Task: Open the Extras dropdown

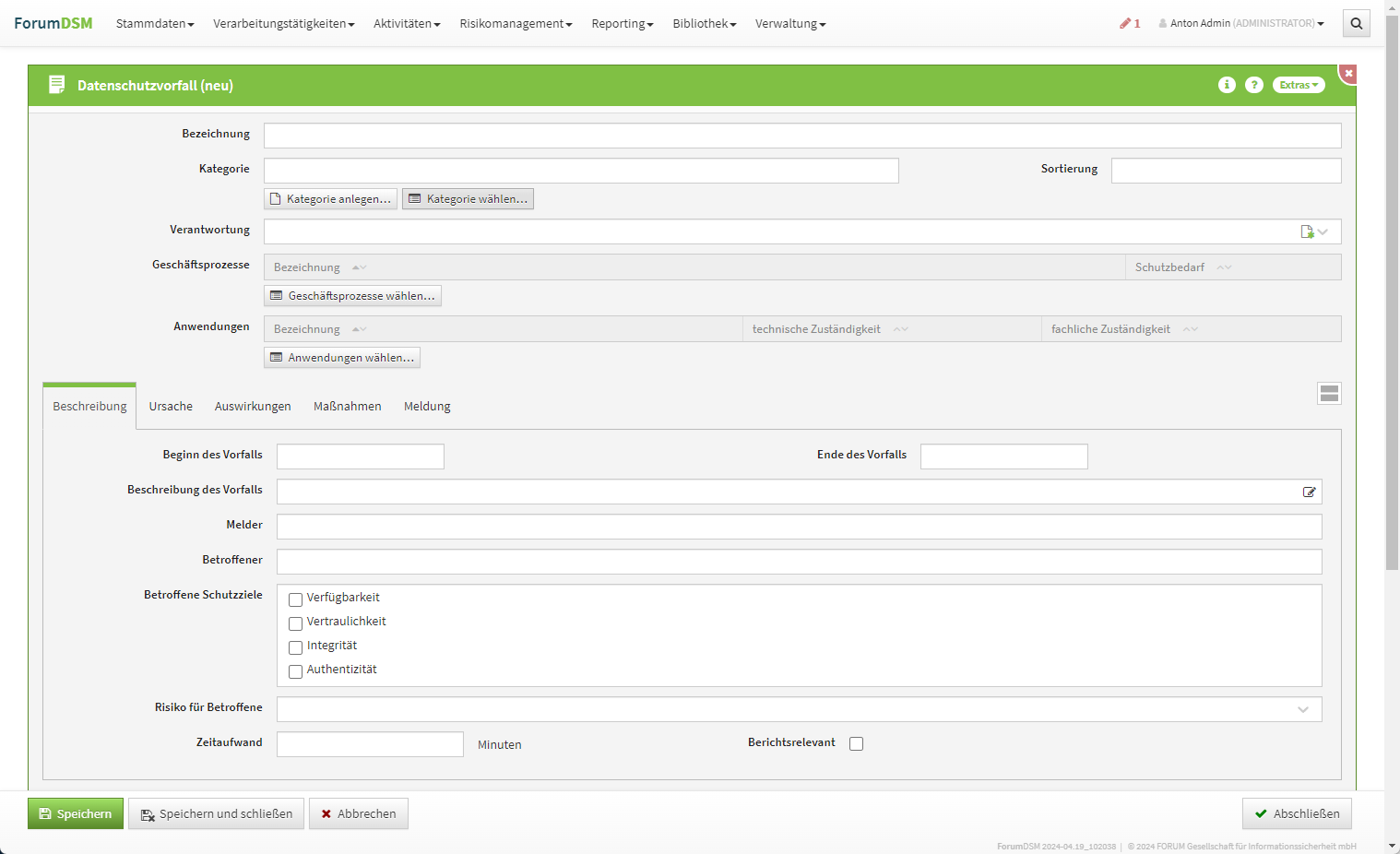Action: [1299, 85]
